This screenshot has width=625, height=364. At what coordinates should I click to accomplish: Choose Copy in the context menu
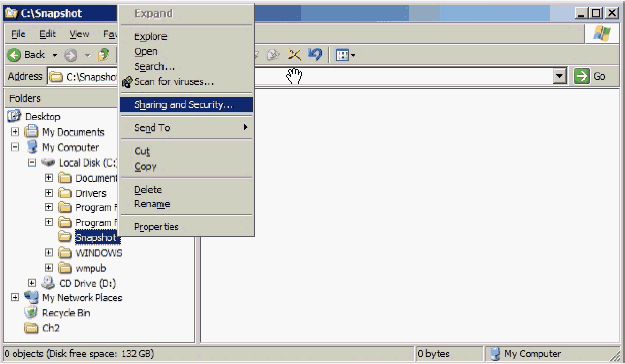click(x=186, y=166)
